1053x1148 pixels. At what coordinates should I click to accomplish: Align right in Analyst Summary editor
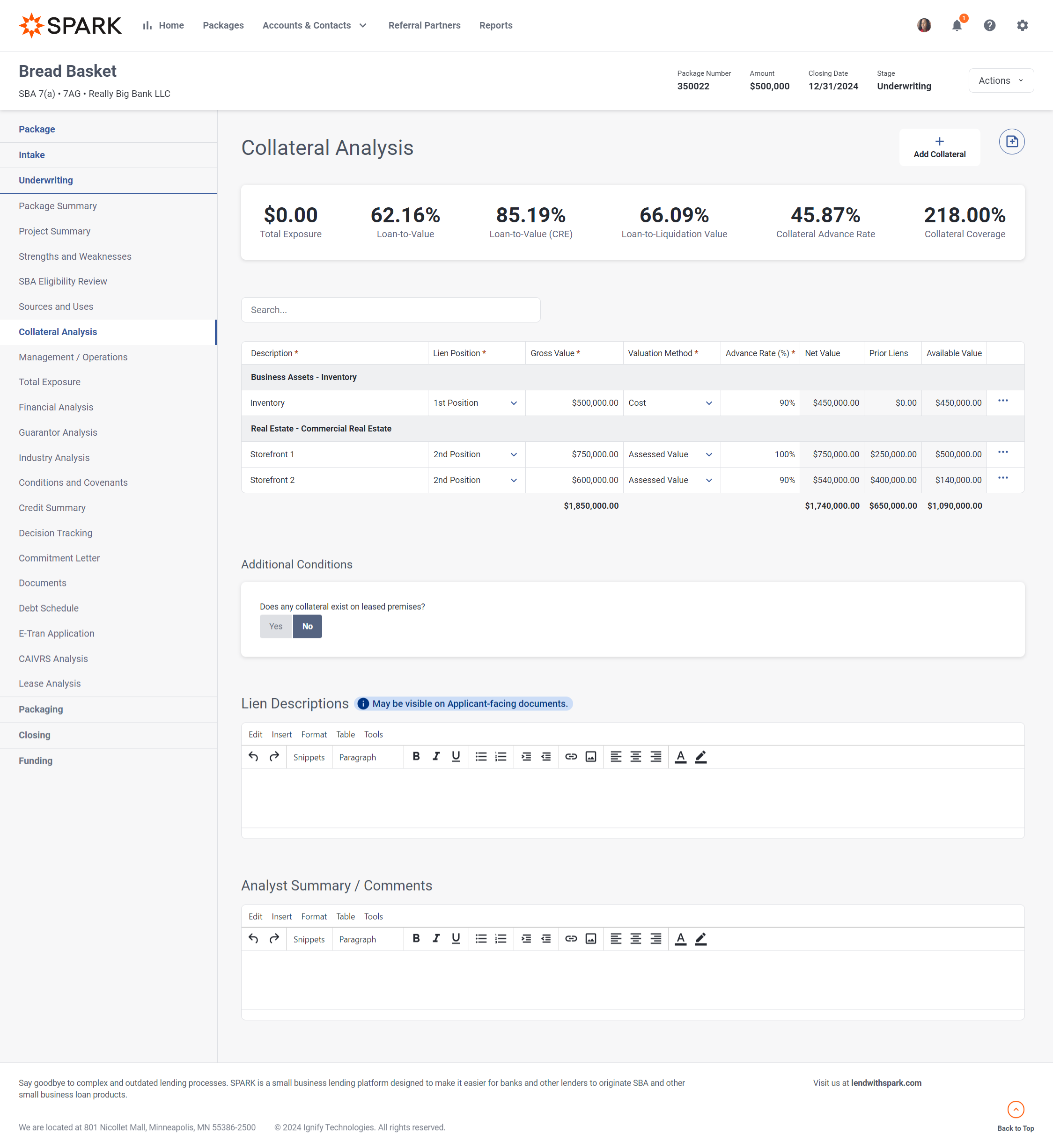pos(656,939)
